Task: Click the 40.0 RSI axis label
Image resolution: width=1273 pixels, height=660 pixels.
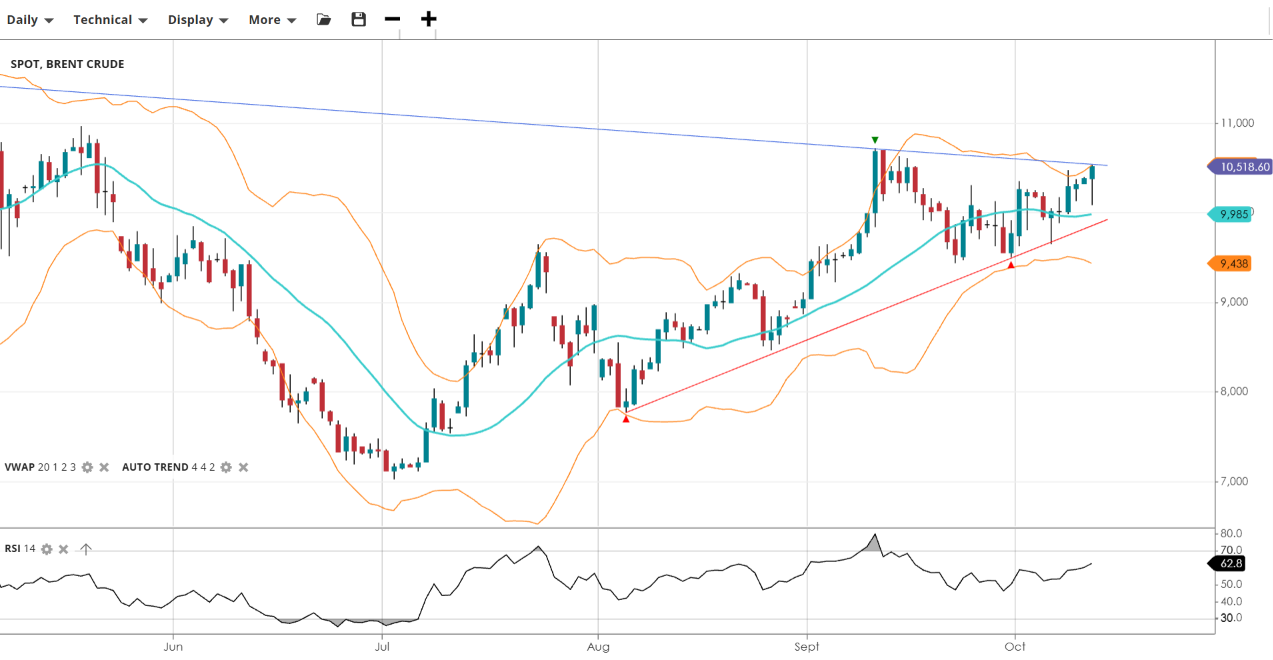Action: [1231, 601]
